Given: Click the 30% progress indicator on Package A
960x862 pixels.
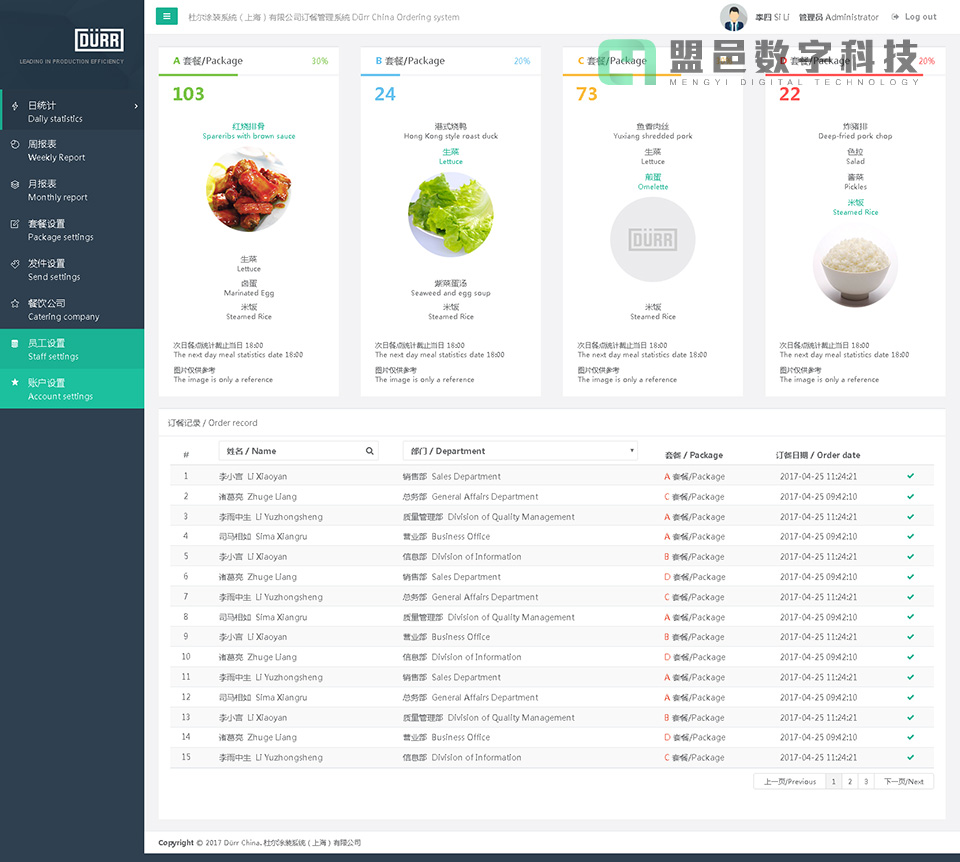Looking at the screenshot, I should 320,61.
